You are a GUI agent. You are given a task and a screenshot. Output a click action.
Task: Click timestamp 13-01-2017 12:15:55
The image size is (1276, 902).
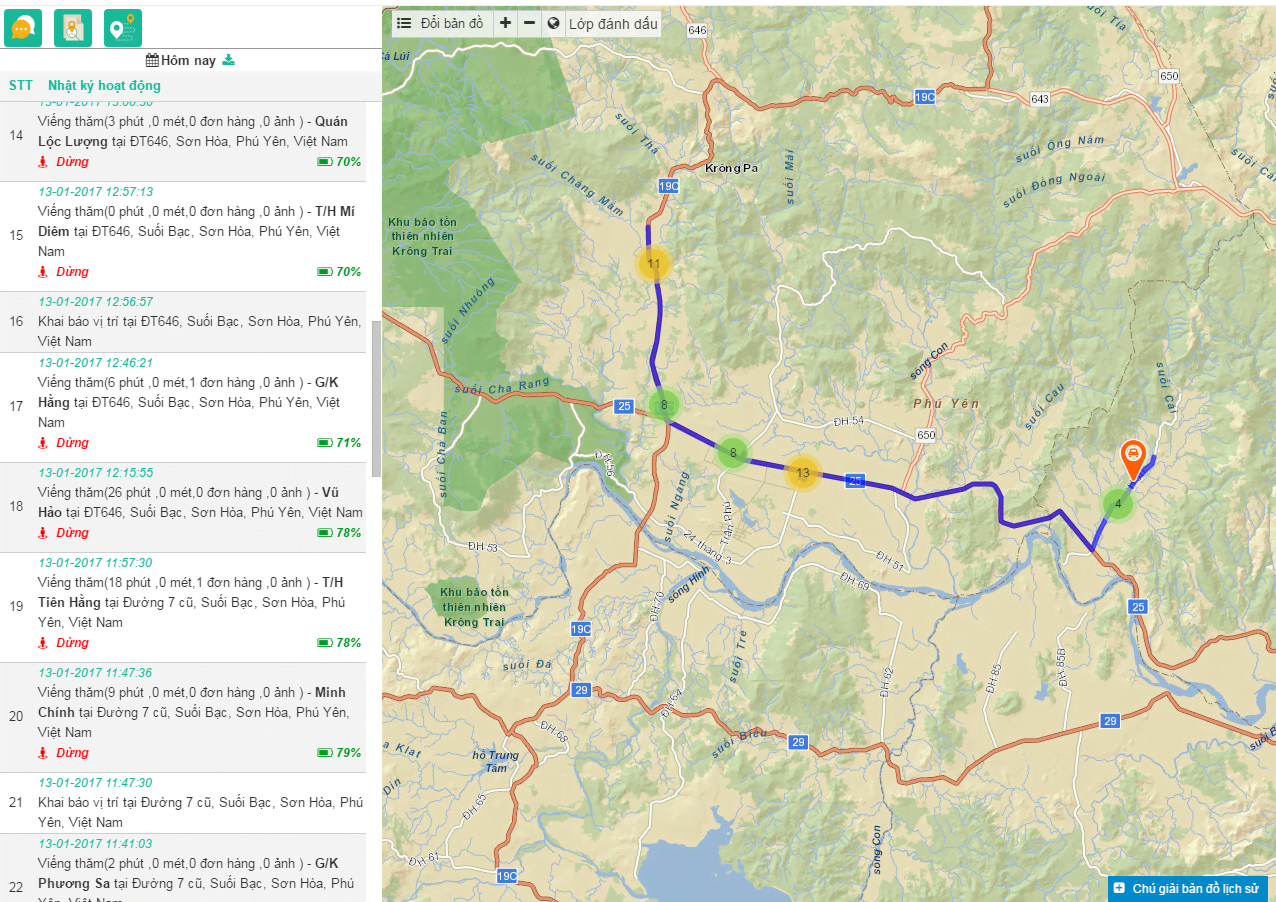coord(96,473)
